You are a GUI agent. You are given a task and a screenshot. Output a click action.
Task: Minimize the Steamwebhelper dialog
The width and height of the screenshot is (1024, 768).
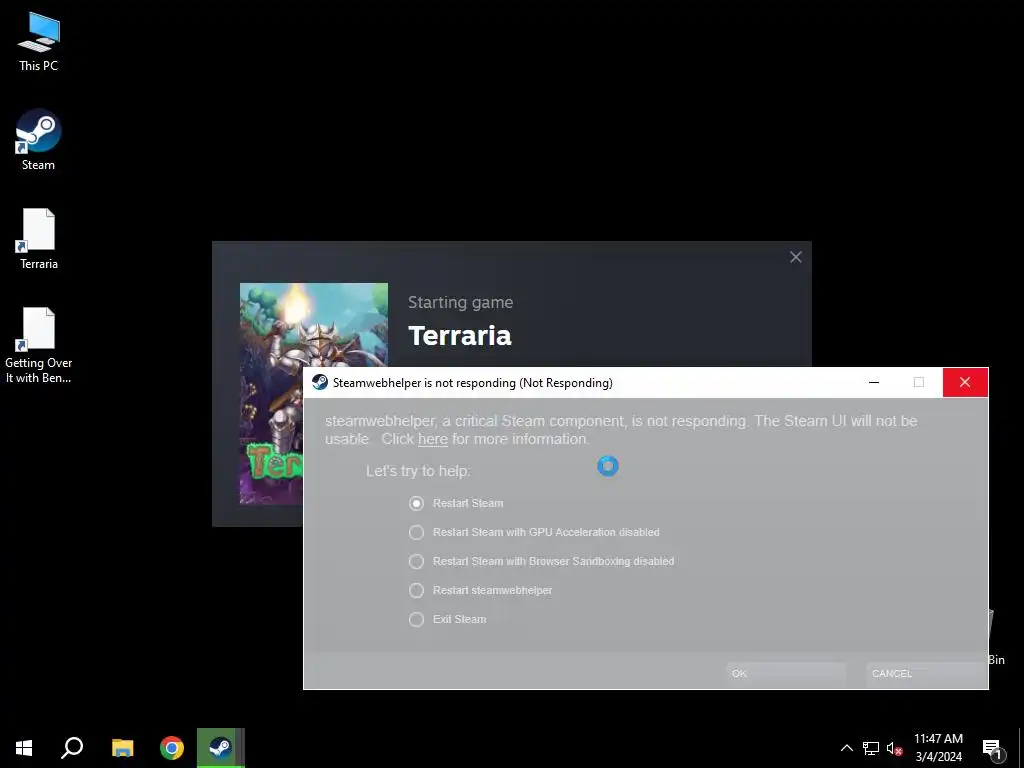874,383
